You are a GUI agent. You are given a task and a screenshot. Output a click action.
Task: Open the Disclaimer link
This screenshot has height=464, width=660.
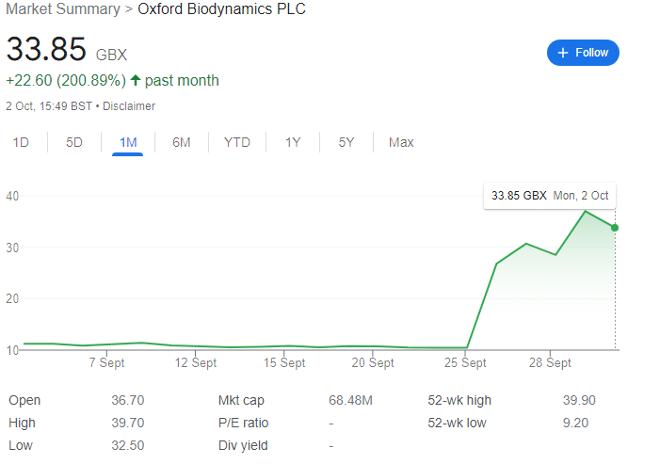click(x=129, y=106)
